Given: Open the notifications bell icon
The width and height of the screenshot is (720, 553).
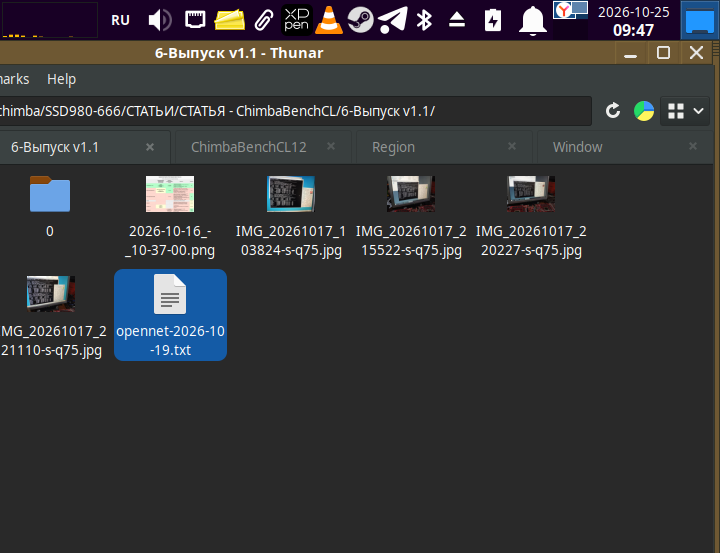Looking at the screenshot, I should pos(533,20).
